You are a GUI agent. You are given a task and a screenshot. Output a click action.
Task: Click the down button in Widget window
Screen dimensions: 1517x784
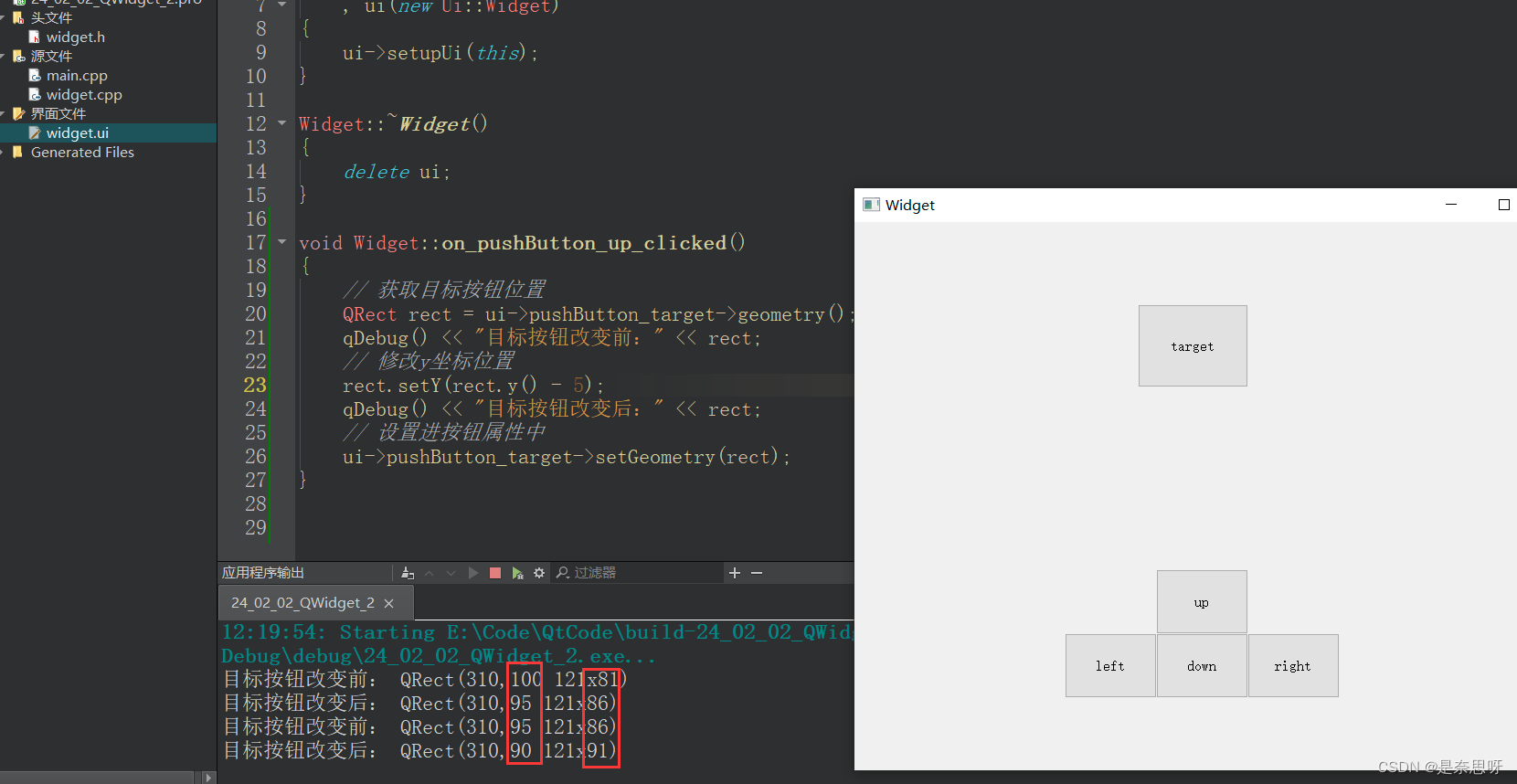pos(1202,665)
